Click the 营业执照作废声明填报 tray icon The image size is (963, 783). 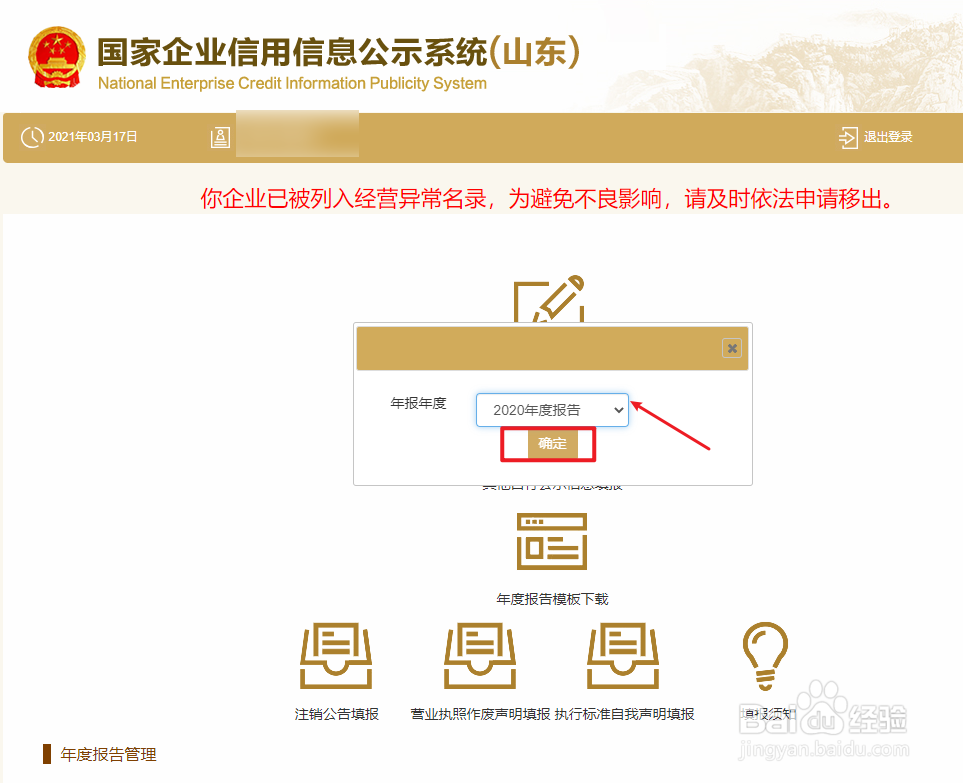479,655
